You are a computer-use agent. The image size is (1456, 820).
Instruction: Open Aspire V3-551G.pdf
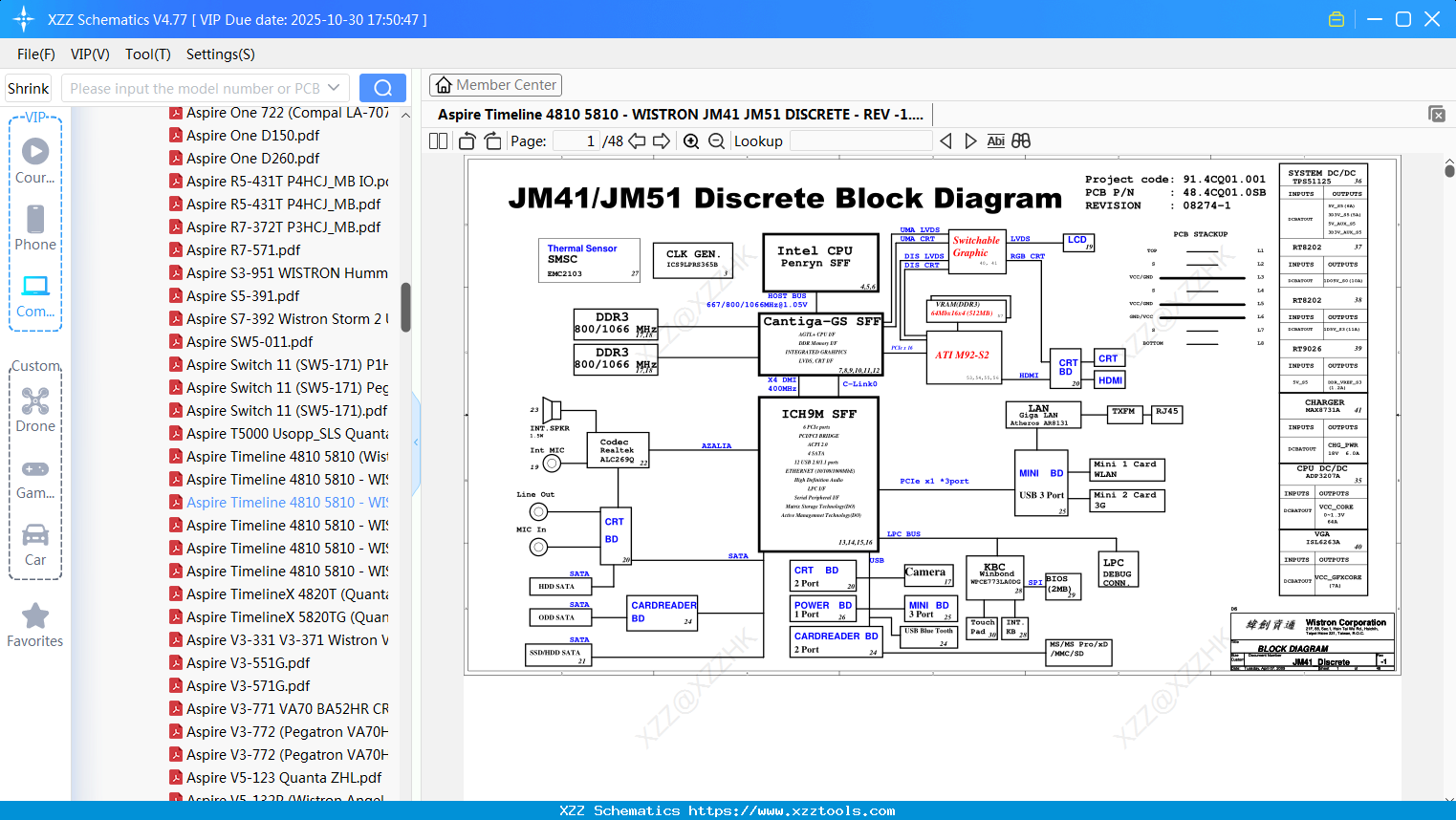coord(249,663)
